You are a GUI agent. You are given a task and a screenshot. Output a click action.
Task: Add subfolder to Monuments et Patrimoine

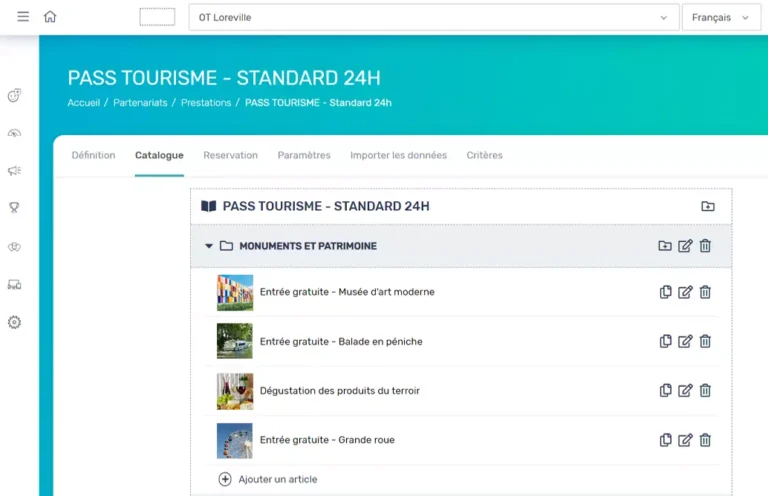point(665,246)
